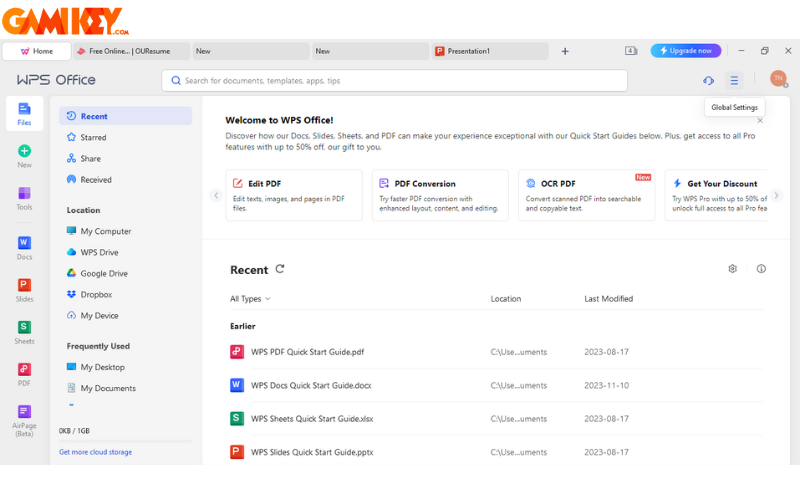Click the window counter icon in the tab bar
This screenshot has width=800, height=500.
point(631,51)
